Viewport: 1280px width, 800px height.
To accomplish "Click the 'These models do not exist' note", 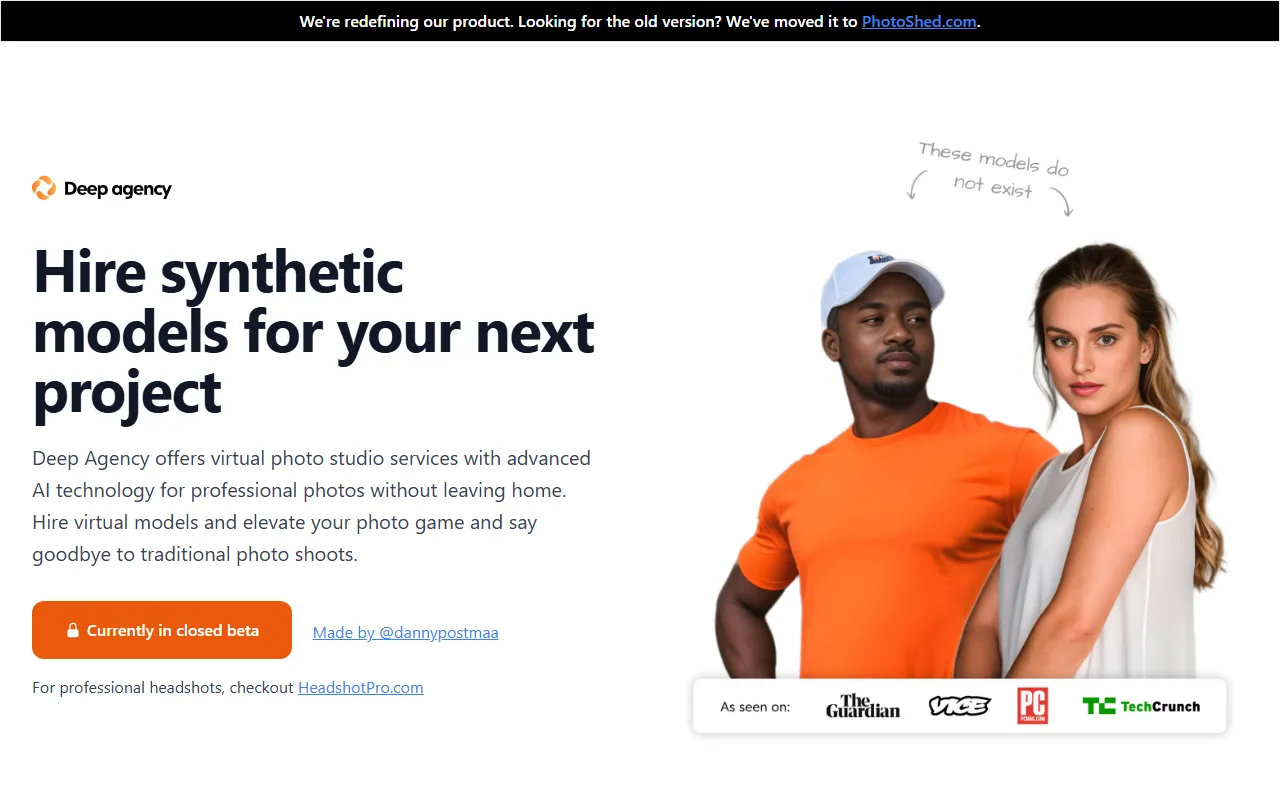I will tap(993, 171).
